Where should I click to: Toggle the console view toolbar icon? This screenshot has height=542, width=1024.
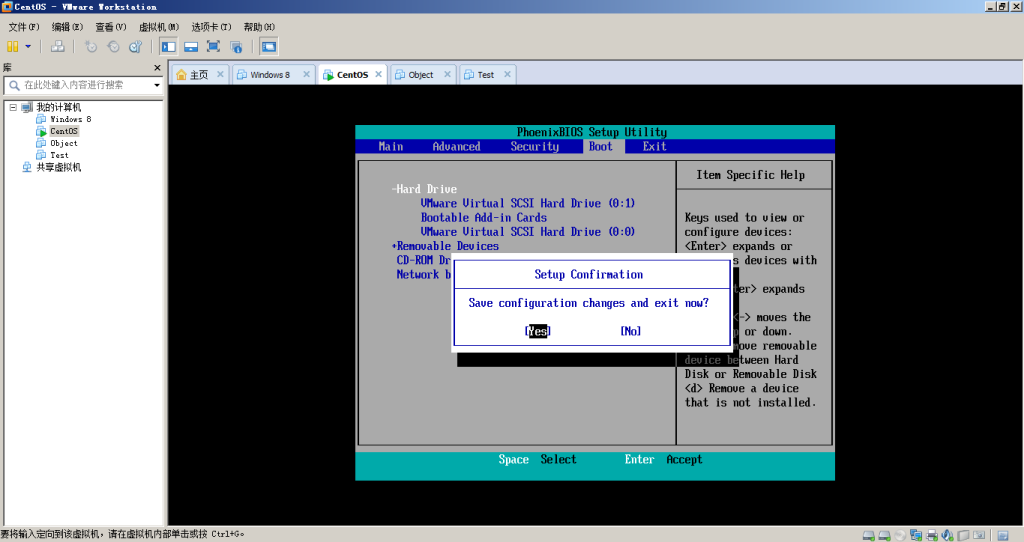(268, 46)
